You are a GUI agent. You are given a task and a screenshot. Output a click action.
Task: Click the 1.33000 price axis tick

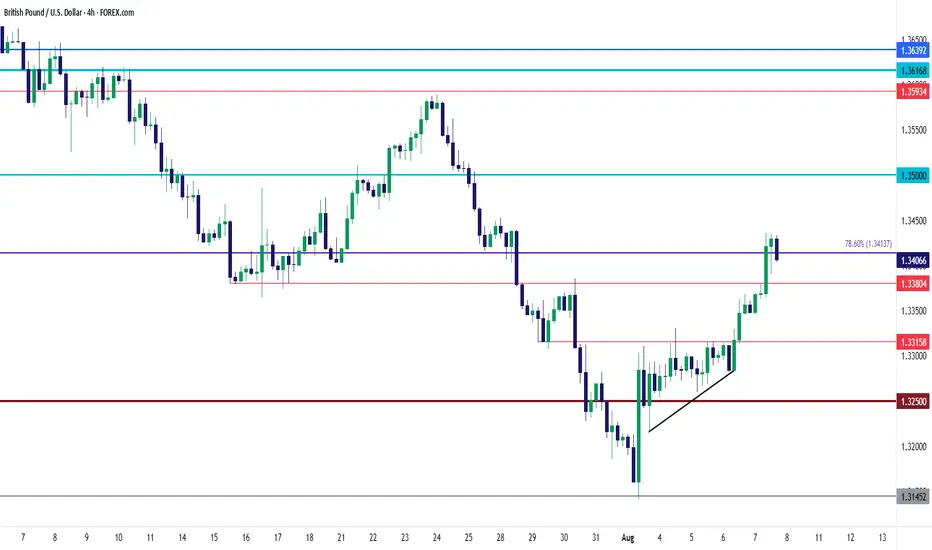(x=914, y=356)
